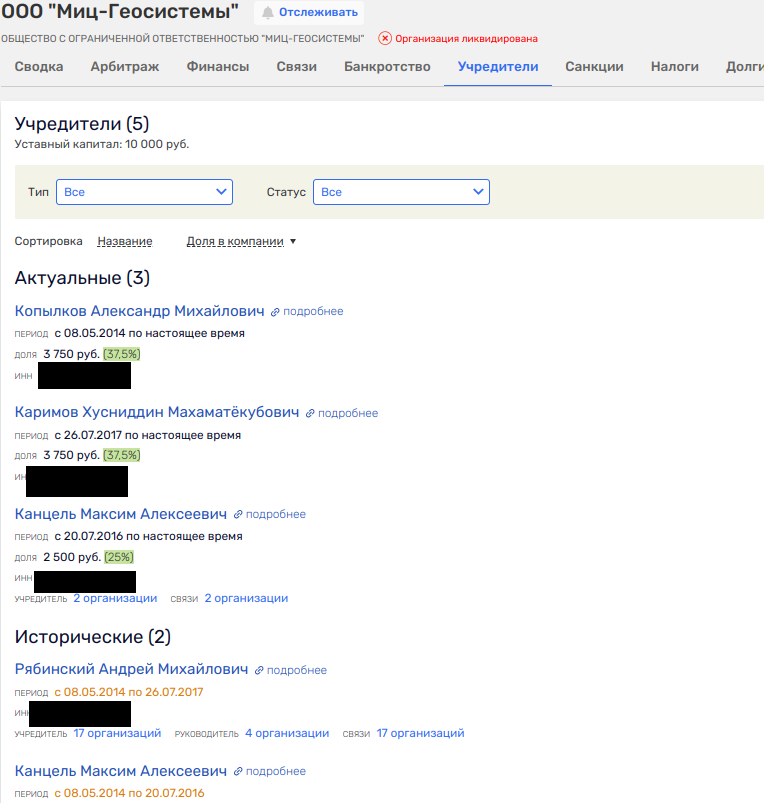Click the Учредители (5) heading
This screenshot has height=803, width=764.
(82, 124)
